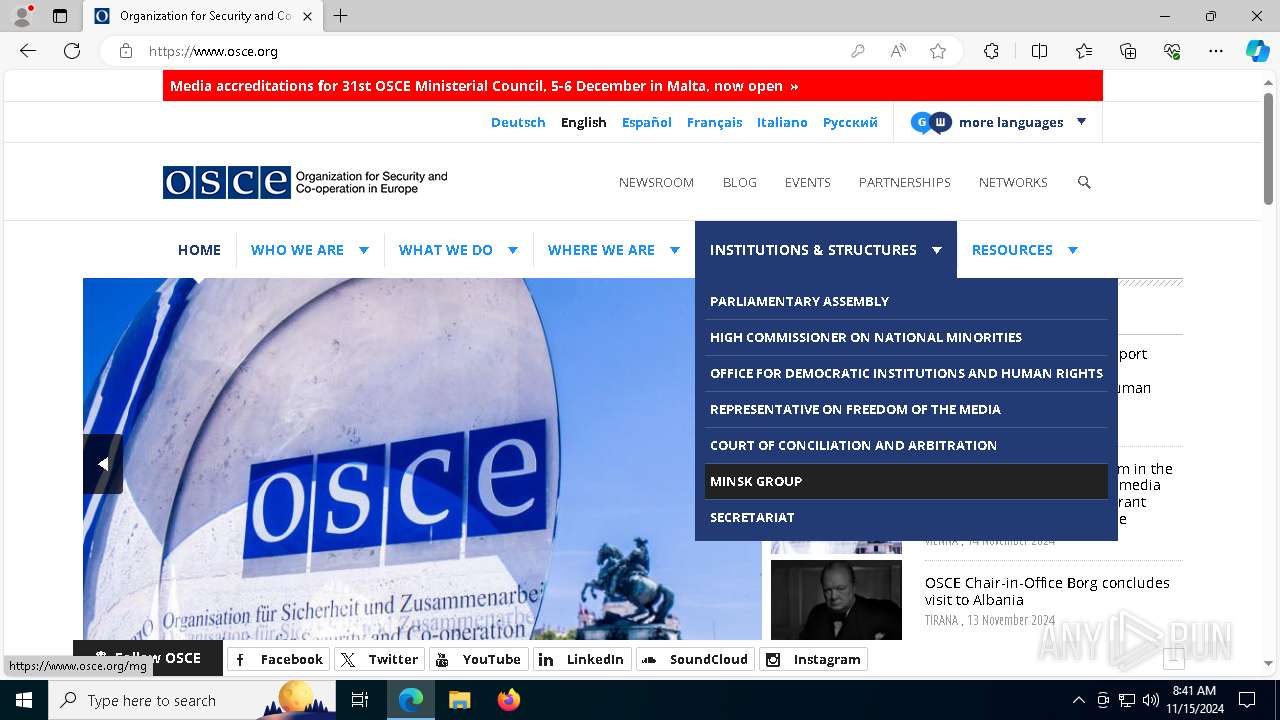This screenshot has height=720, width=1280.
Task: Open the BLOG link
Action: 740,182
